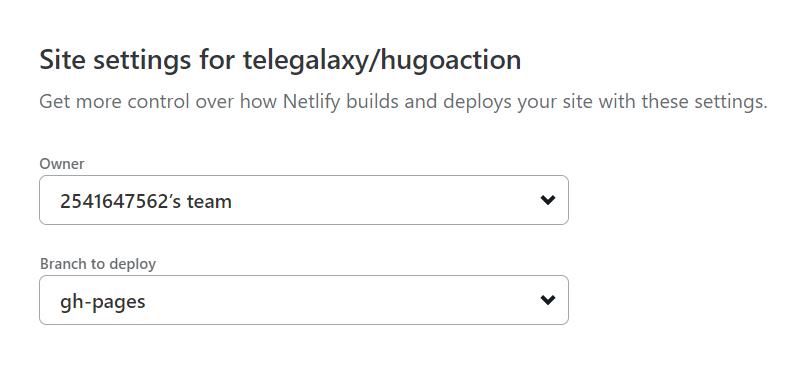Click the chevron arrow in the gh-pages field
The image size is (793, 377).
[547, 300]
